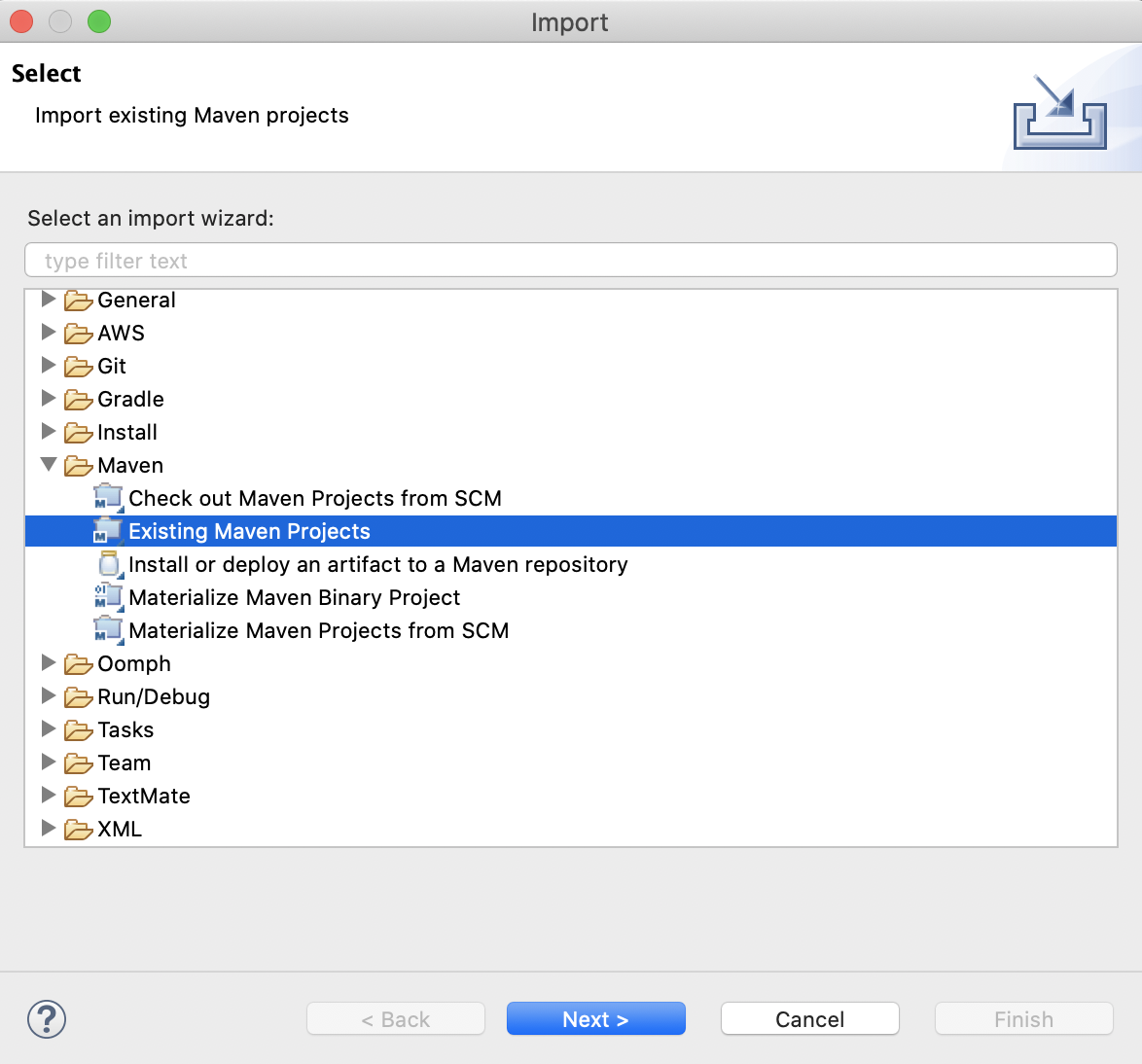Select Materialize Maven Binary Project
Screen dimensions: 1142x1064
pyautogui.click(x=294, y=597)
